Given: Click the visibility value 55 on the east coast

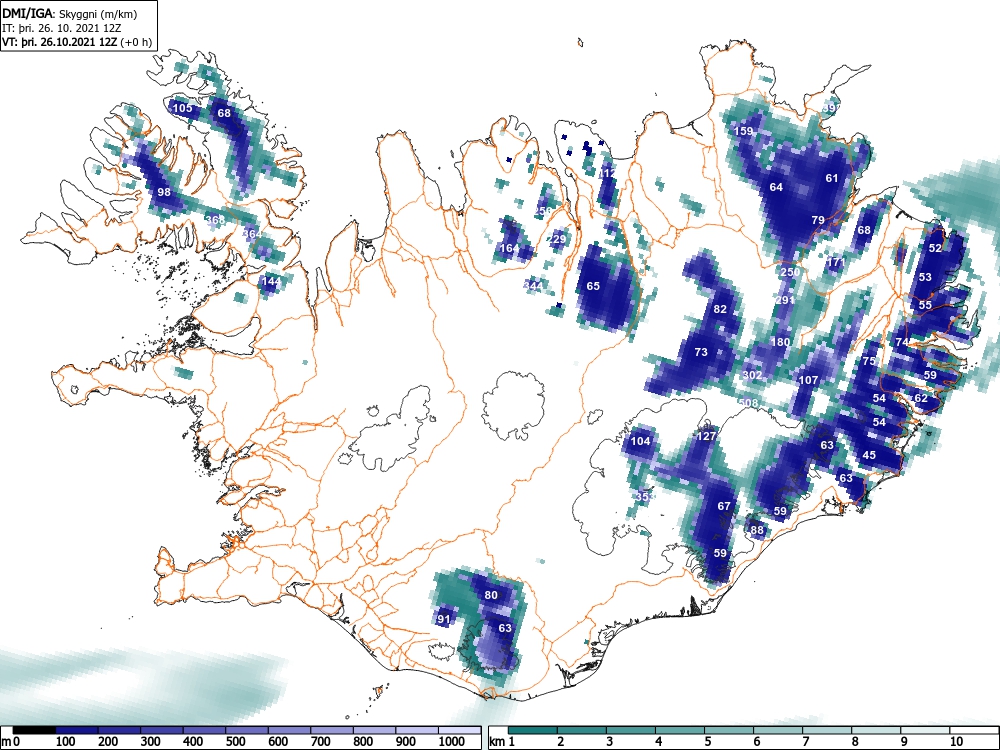Looking at the screenshot, I should (x=925, y=305).
